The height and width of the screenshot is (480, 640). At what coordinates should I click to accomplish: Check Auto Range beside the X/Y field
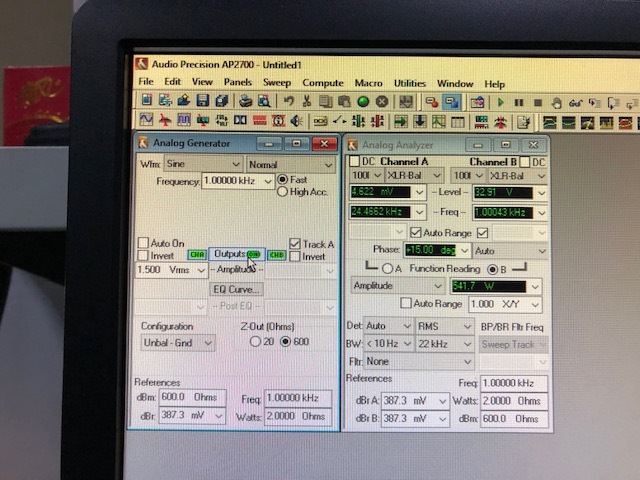pyautogui.click(x=406, y=303)
